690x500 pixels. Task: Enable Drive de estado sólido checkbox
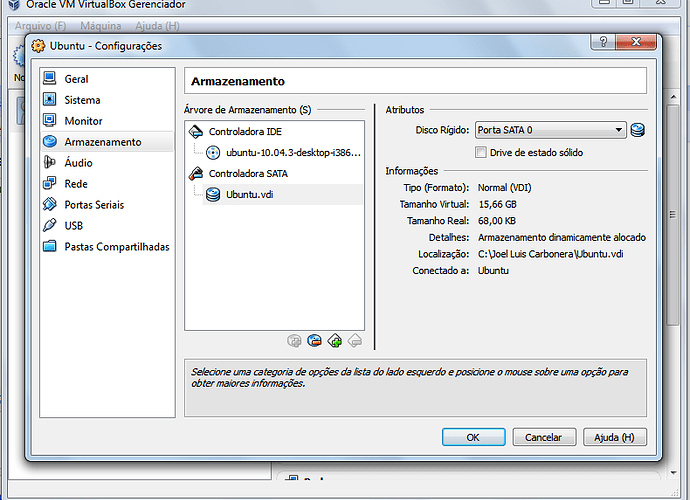(481, 152)
